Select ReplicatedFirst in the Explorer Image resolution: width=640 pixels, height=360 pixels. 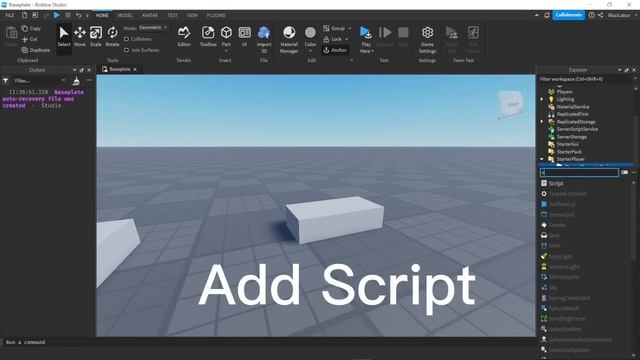(x=573, y=114)
